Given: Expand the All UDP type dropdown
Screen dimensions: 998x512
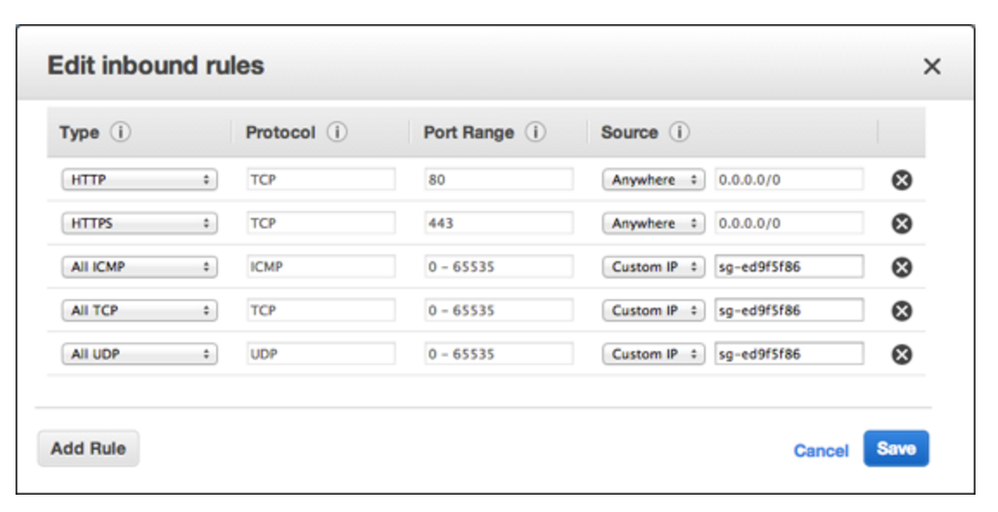Looking at the screenshot, I should point(139,354).
